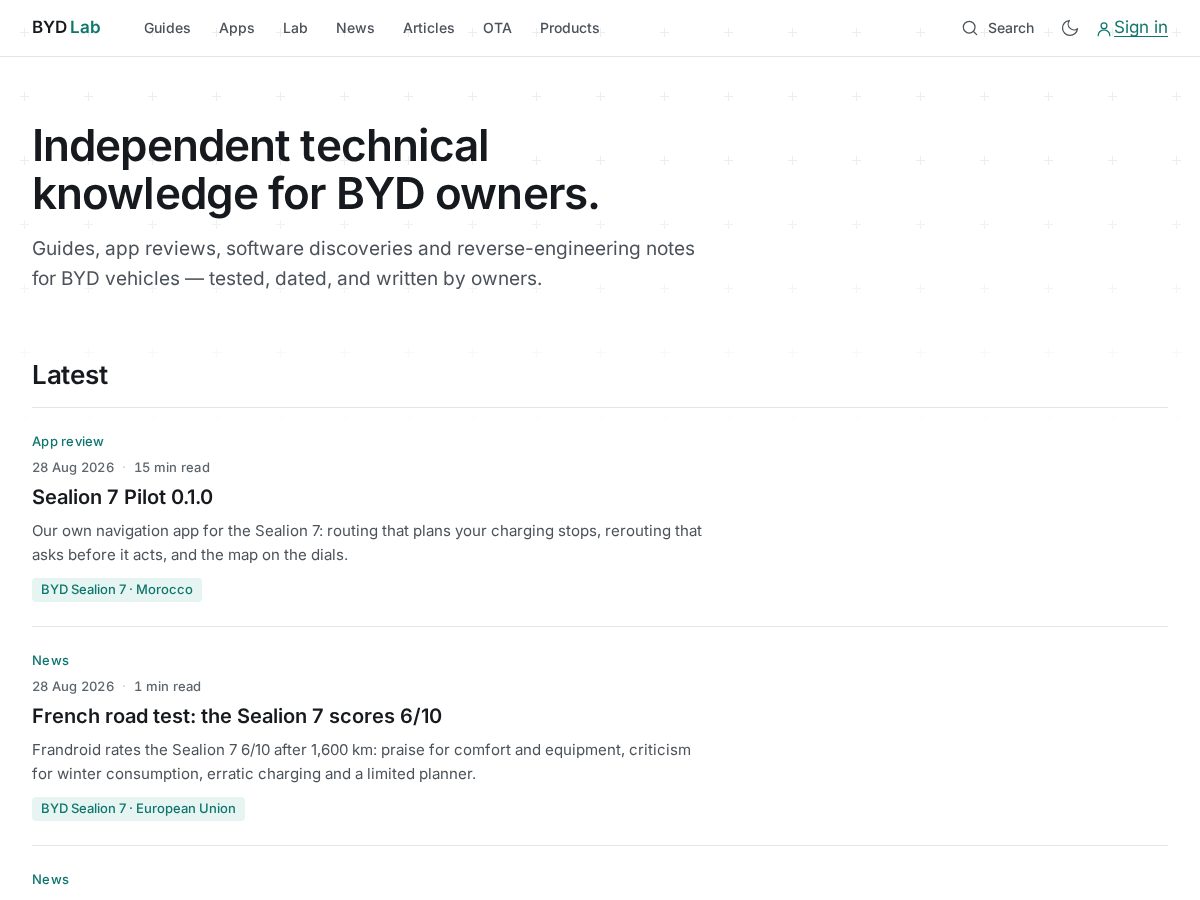Open the Sealion 7 Pilot 0.1.0 article
This screenshot has height=900, width=1200.
122,497
